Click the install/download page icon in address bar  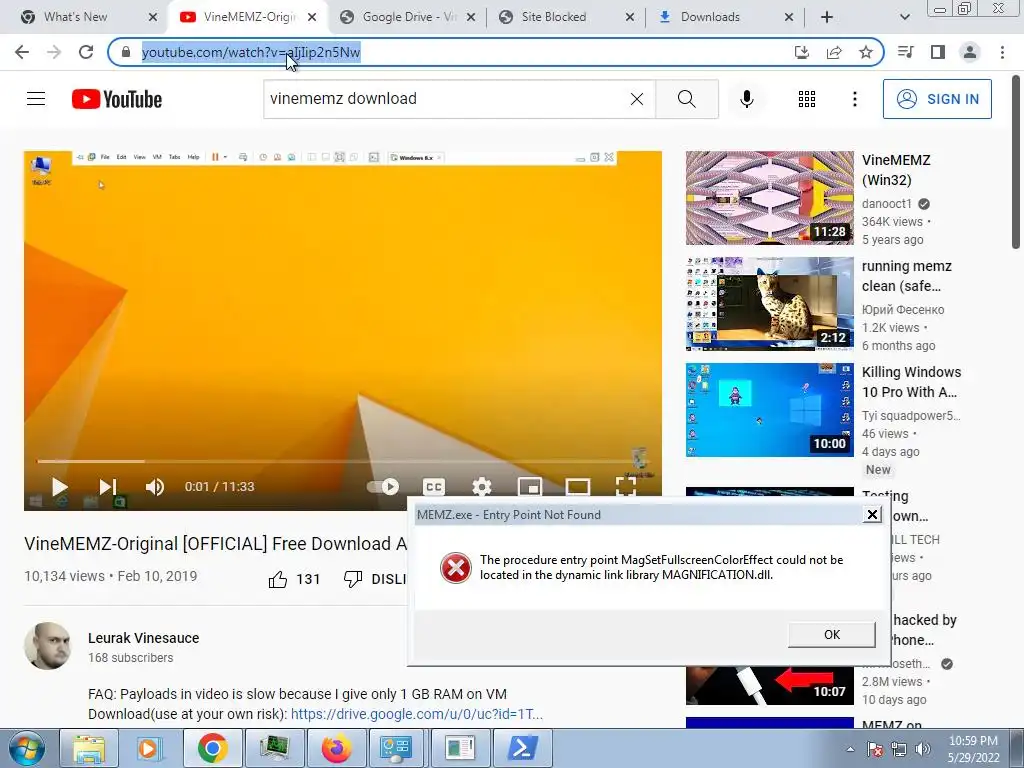[802, 52]
